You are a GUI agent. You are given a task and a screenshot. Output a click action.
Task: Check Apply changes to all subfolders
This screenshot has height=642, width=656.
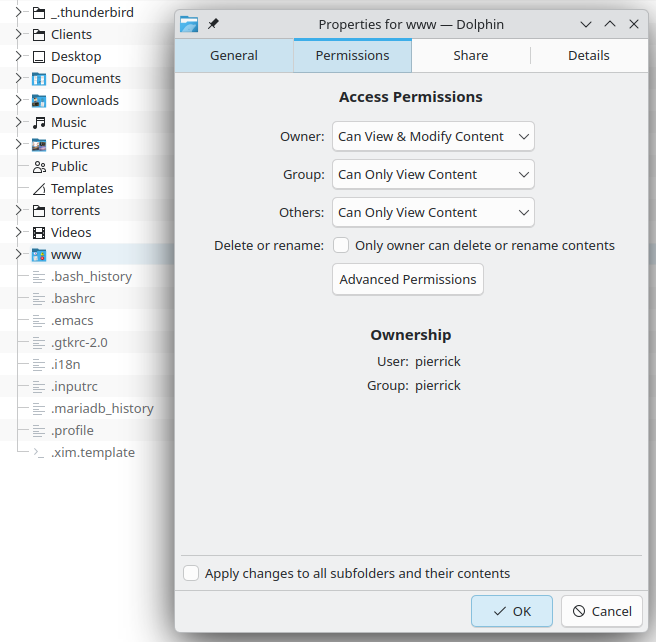[x=191, y=573]
